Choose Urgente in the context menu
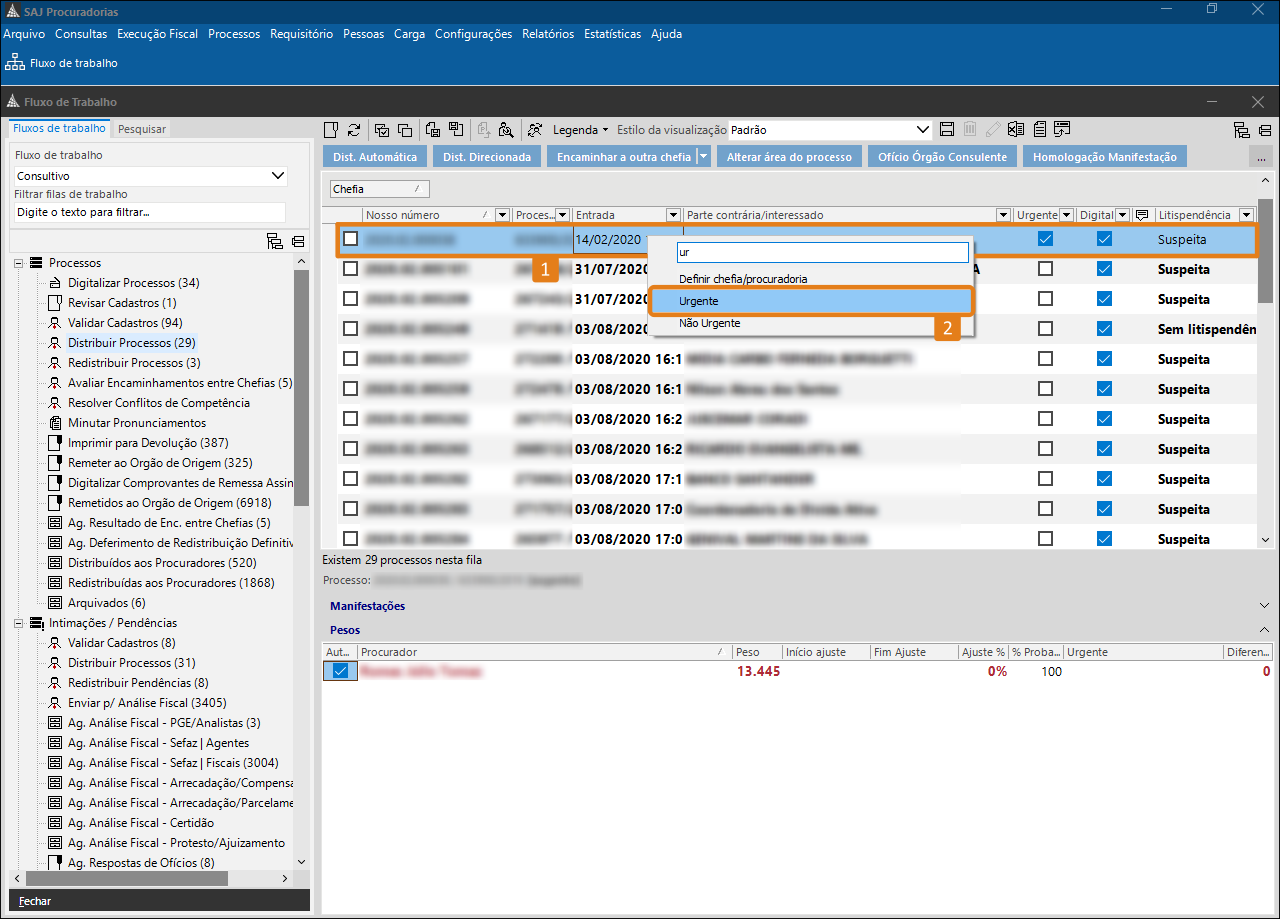 [x=811, y=301]
